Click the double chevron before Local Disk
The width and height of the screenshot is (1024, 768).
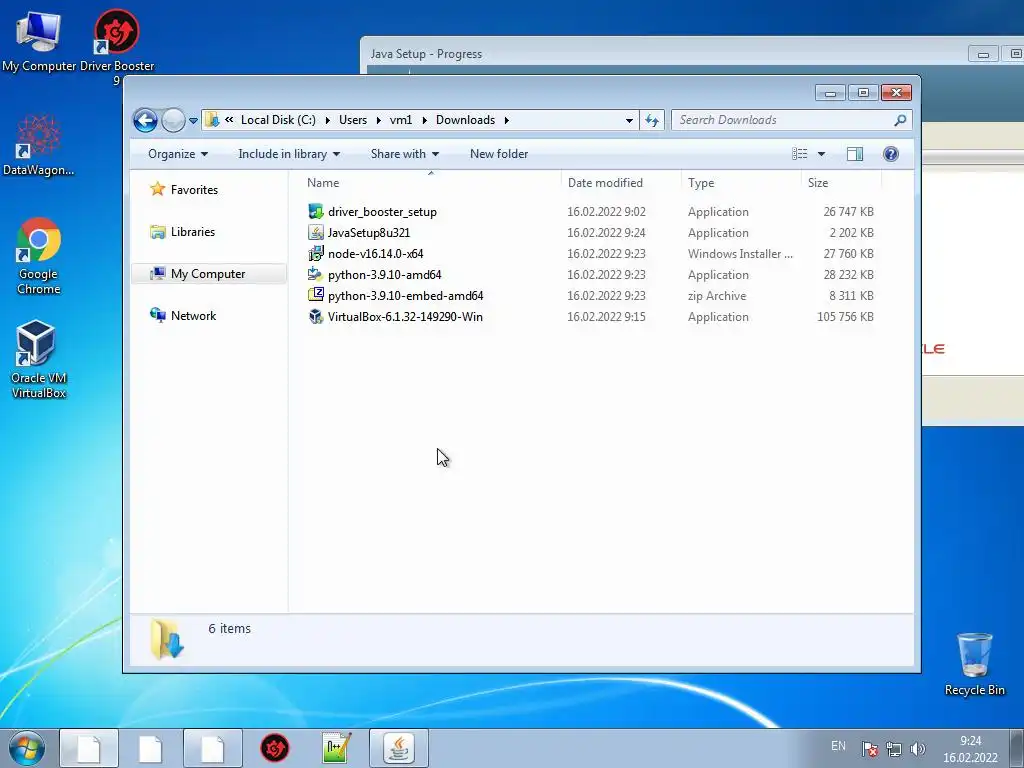click(x=229, y=120)
